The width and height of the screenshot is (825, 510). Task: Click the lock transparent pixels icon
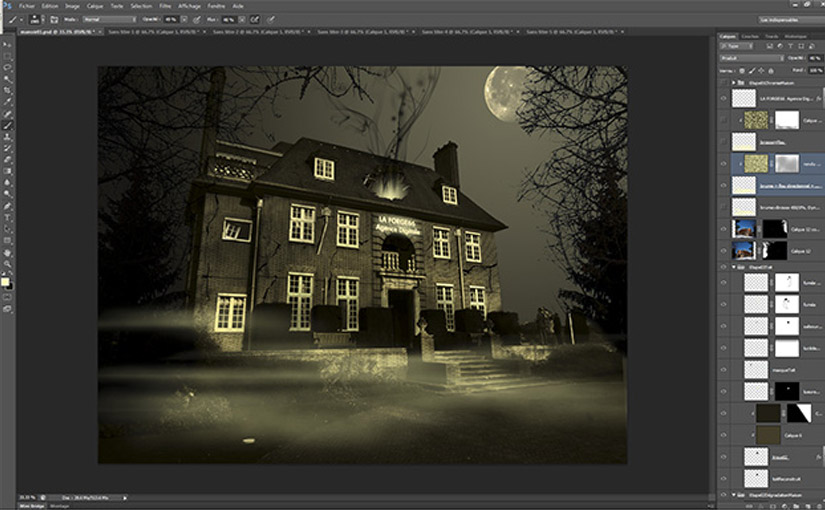742,71
